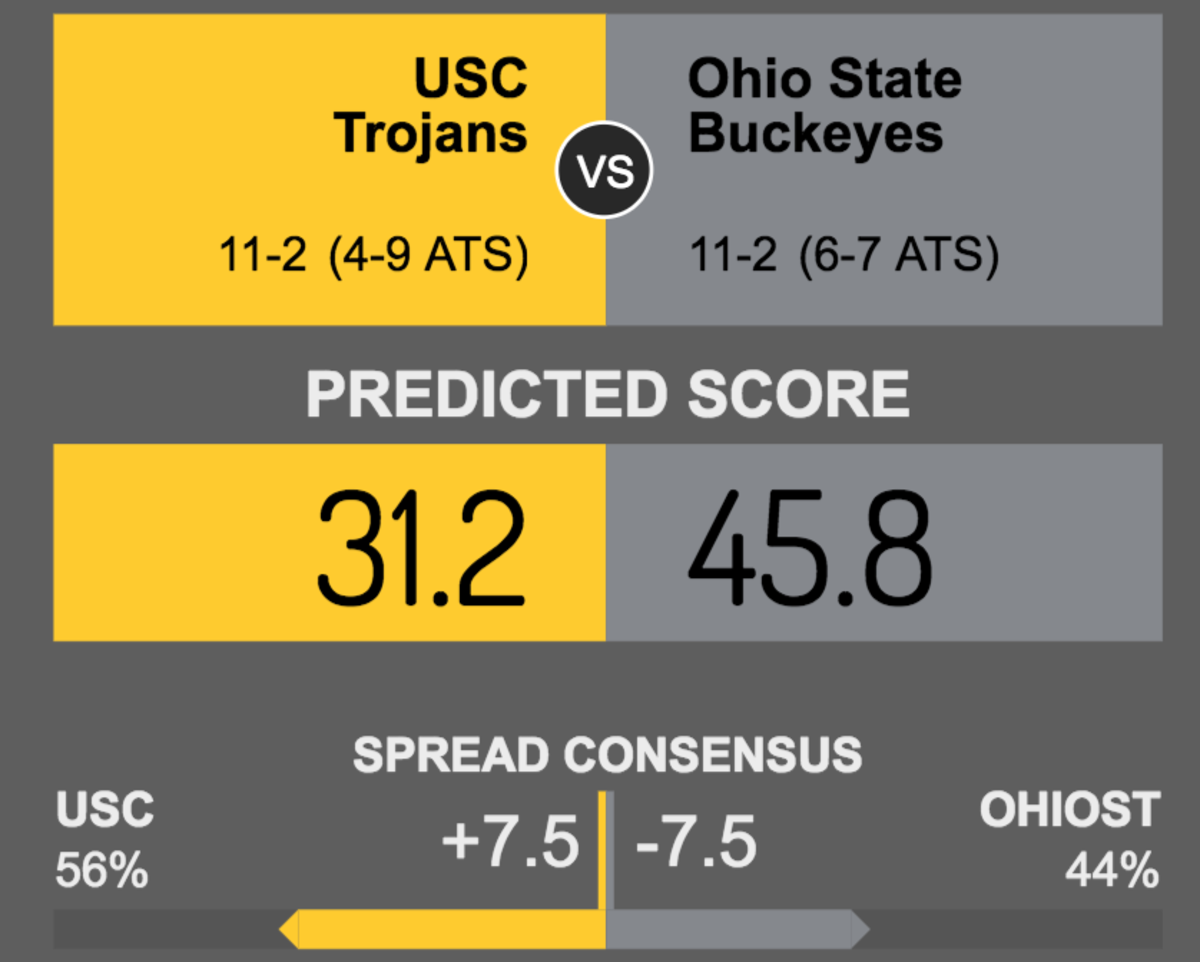This screenshot has height=962, width=1200.
Task: Click Ohio State's 11-2 (6-7 ATS) record
Action: click(844, 256)
